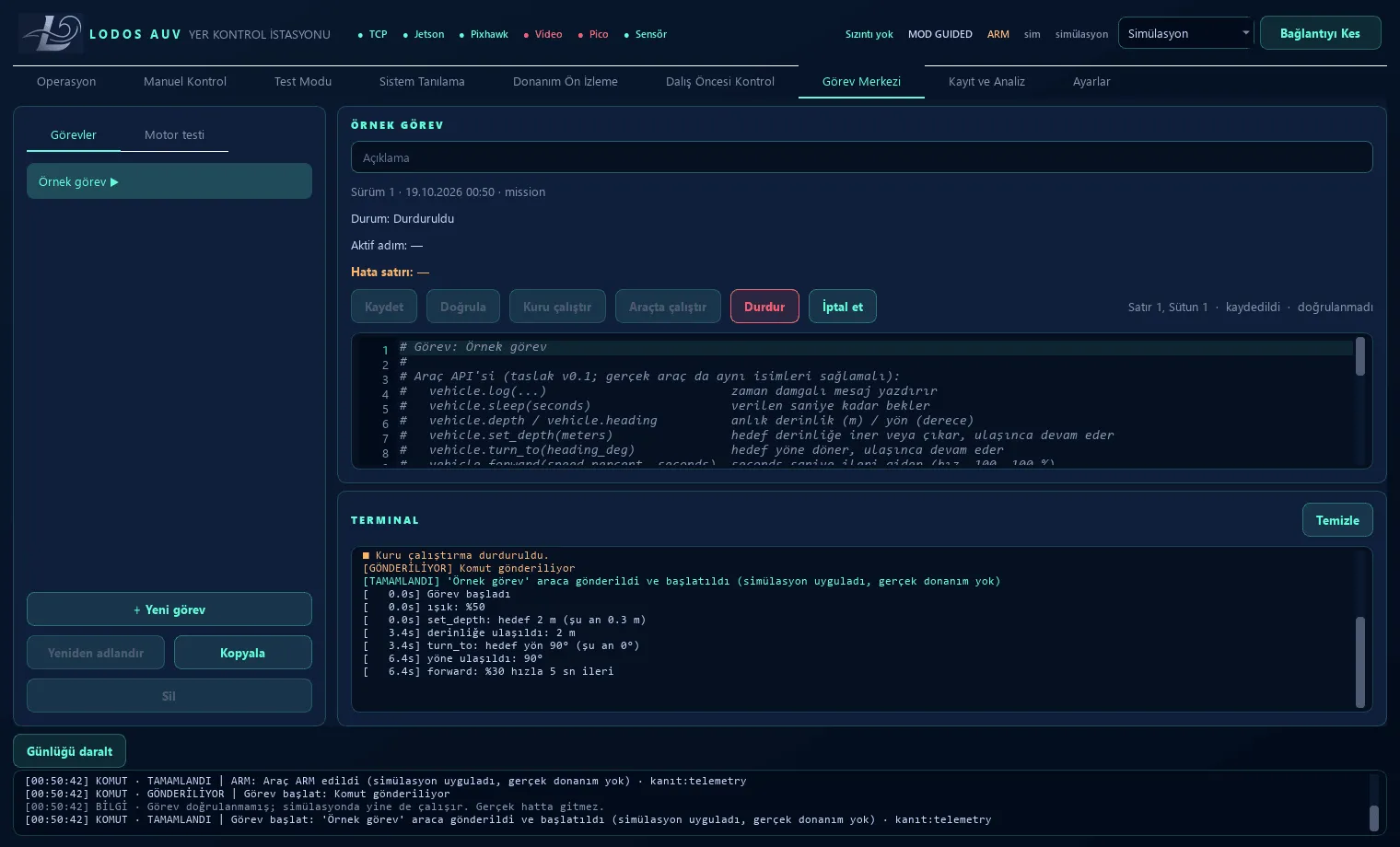
Task: Open Kayıt ve Analiz tab
Action: [x=986, y=81]
